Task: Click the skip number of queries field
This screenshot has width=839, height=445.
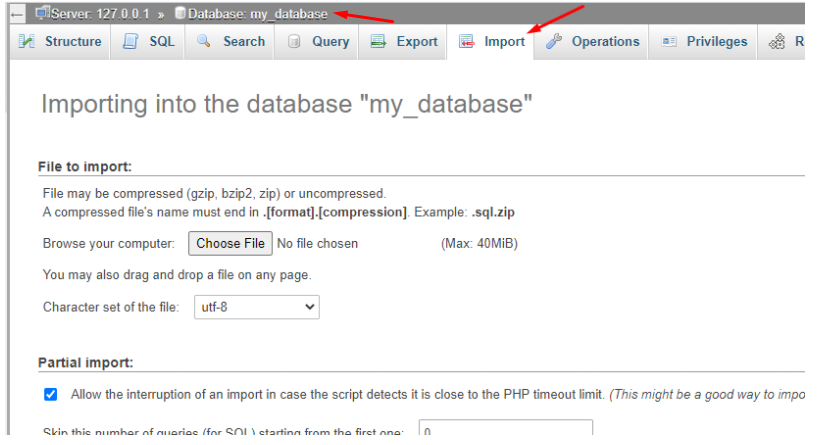Action: tap(505, 432)
